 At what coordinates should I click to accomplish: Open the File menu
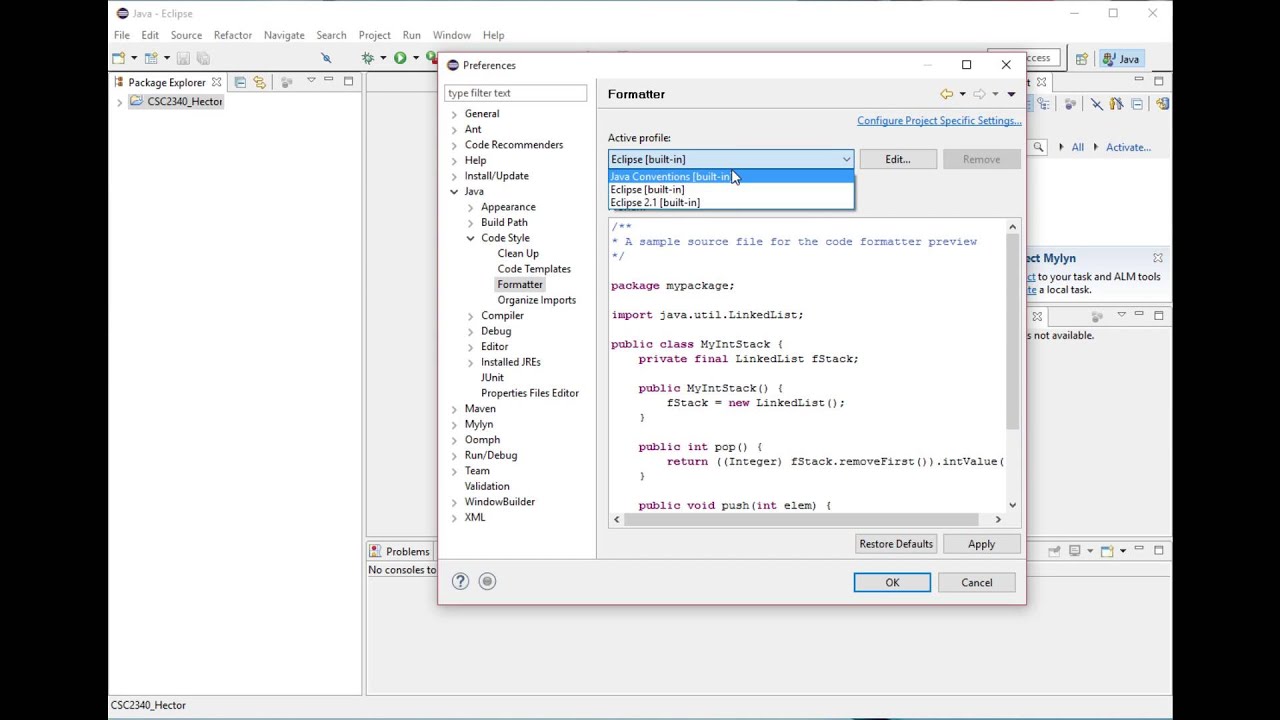click(121, 35)
